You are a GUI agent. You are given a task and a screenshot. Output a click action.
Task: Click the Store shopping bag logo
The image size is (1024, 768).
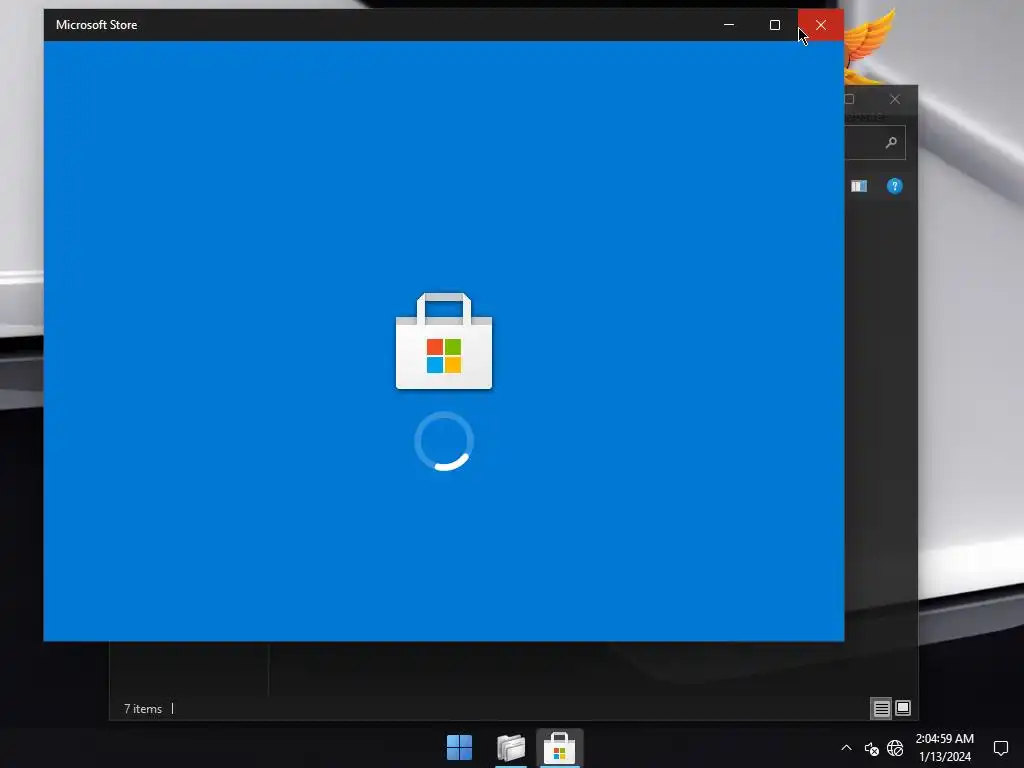tap(444, 341)
